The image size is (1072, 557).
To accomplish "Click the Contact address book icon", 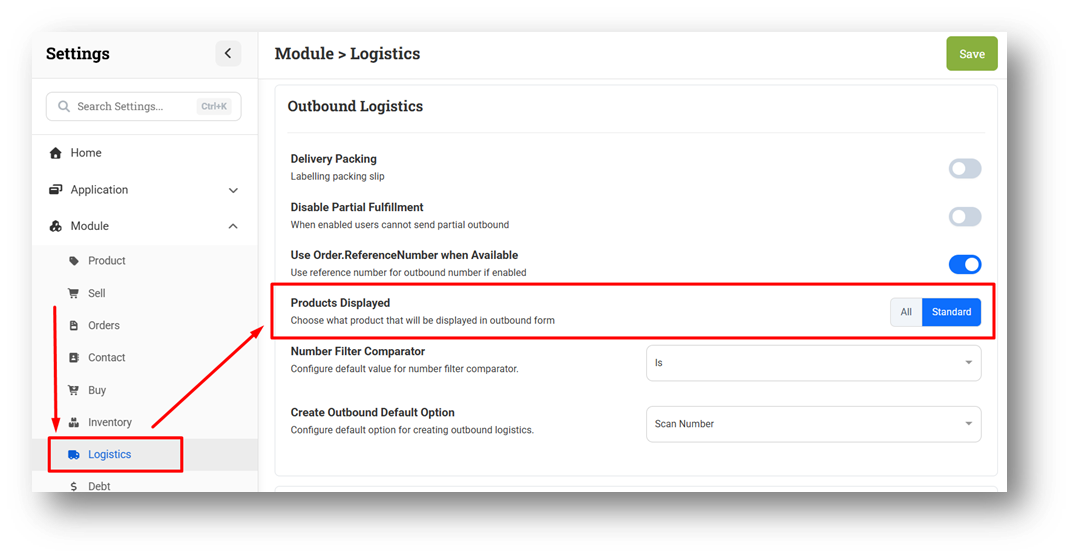I will point(74,357).
